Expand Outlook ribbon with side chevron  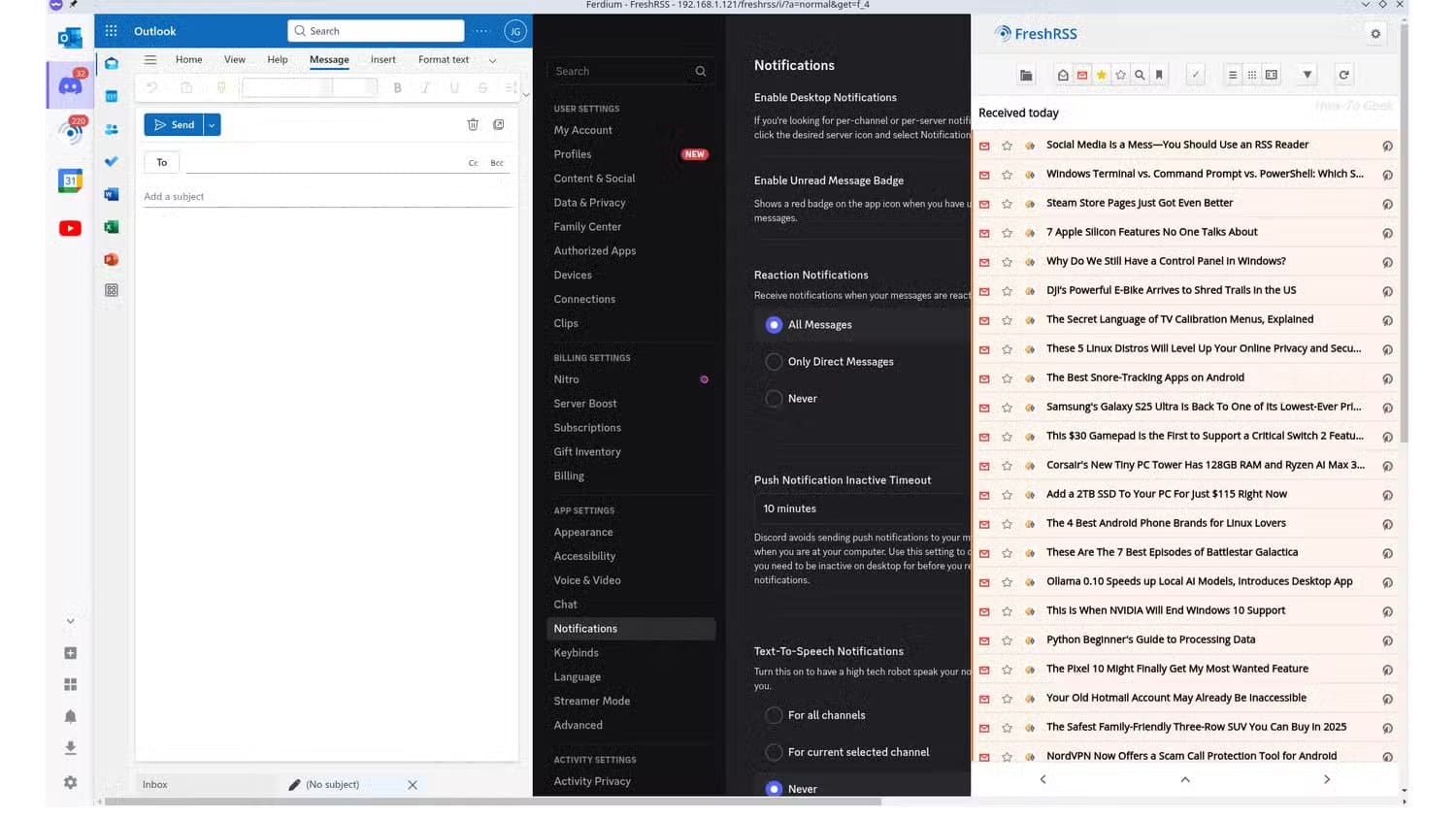pyautogui.click(x=526, y=94)
